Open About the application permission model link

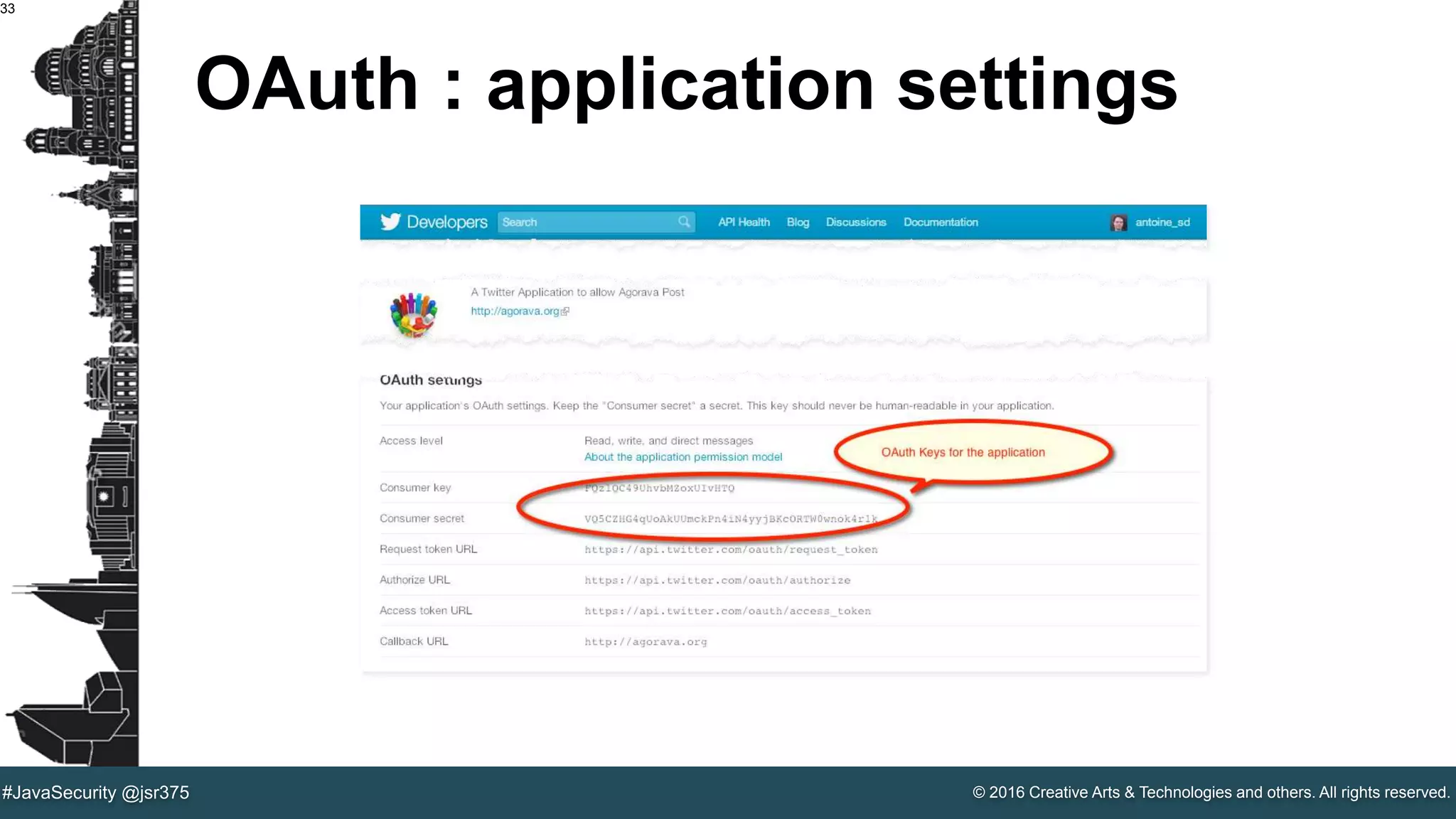pos(683,457)
